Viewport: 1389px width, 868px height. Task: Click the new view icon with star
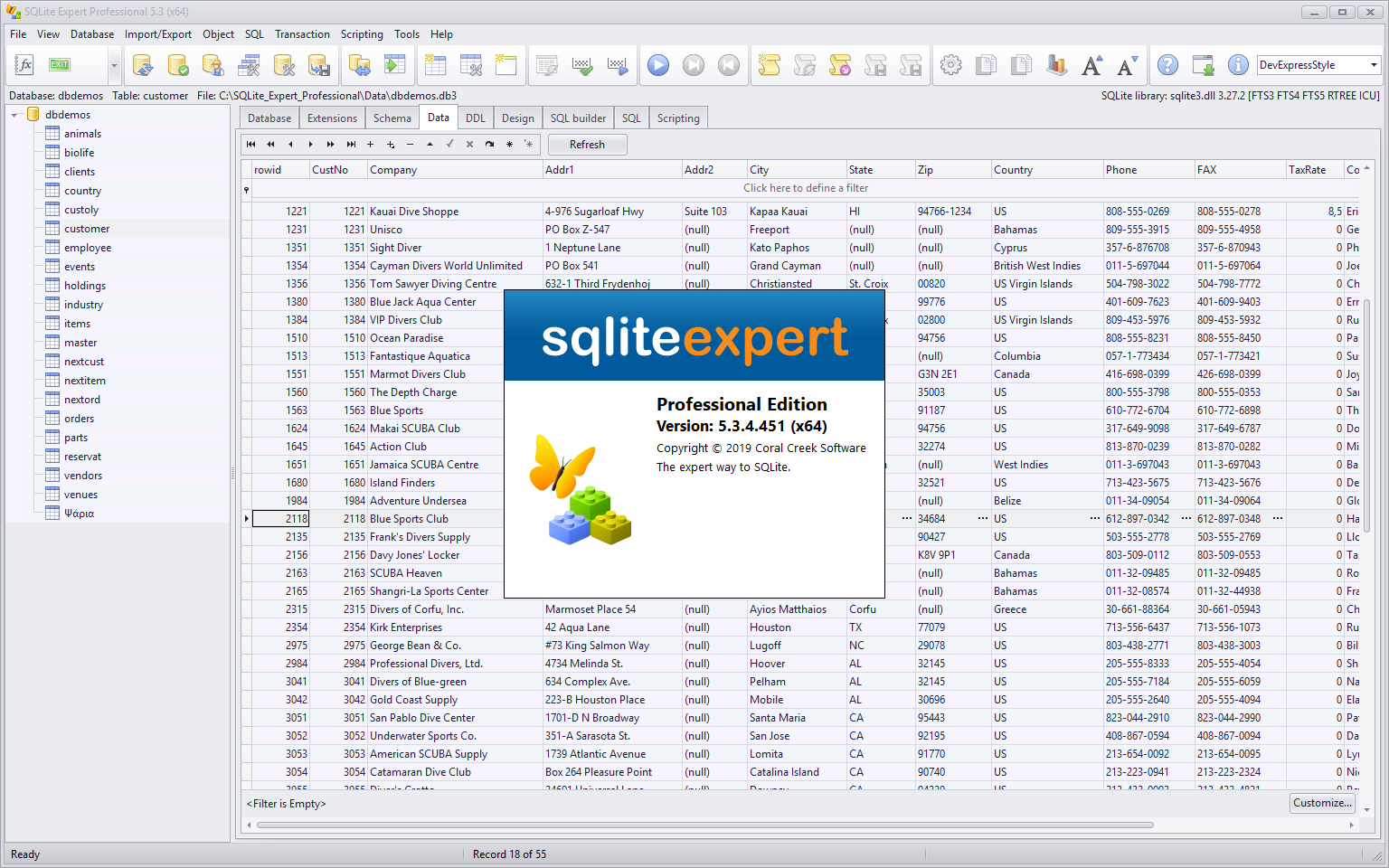506,65
